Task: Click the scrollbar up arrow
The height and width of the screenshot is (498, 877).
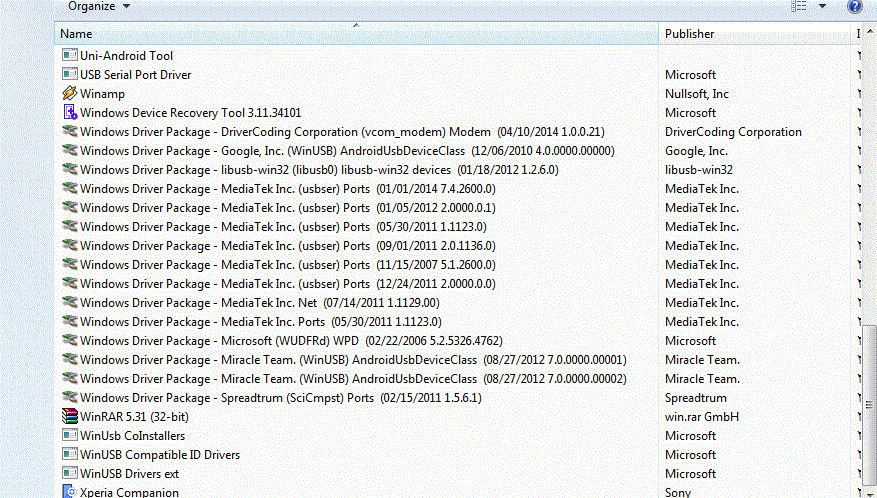Action: pos(870,32)
